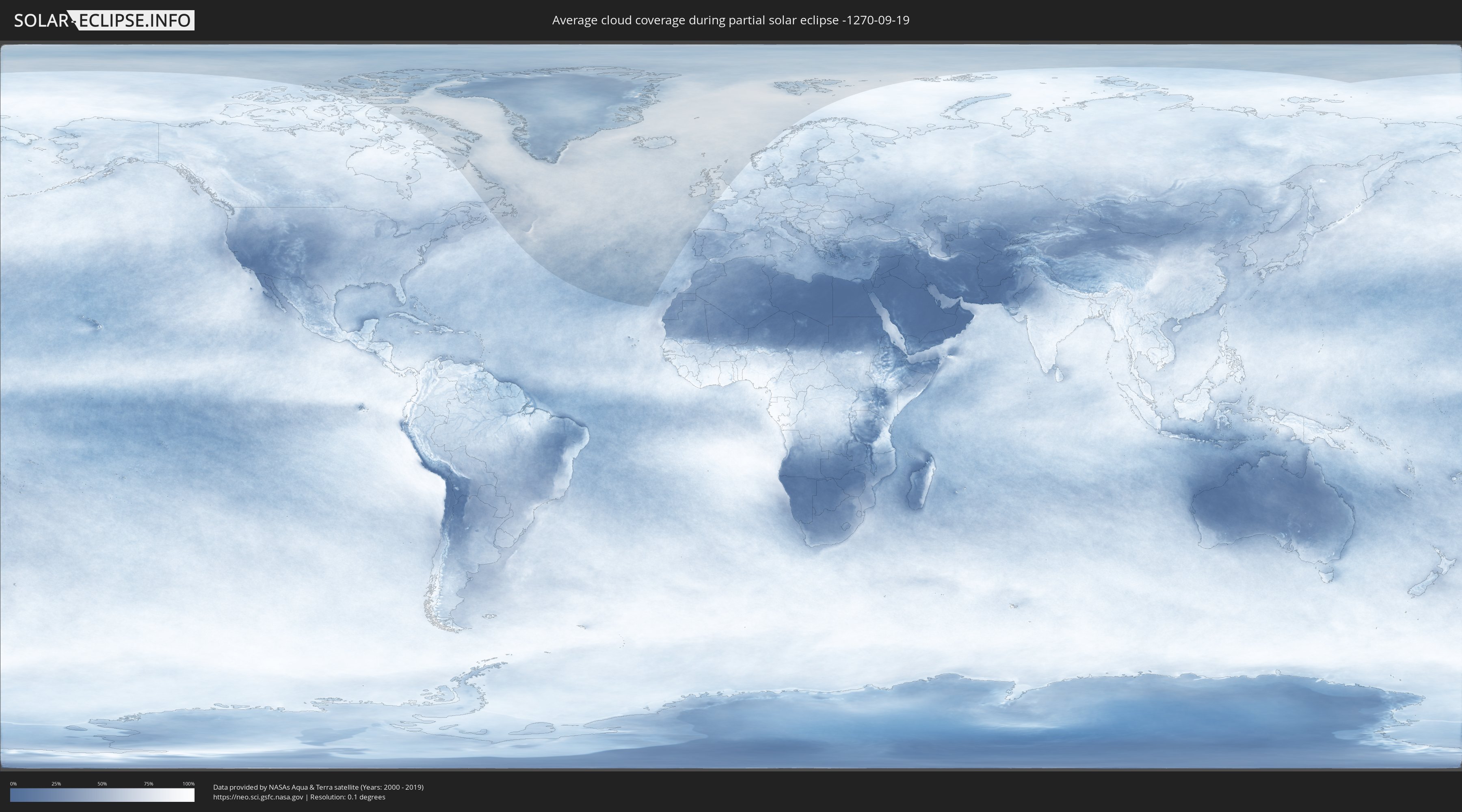1462x812 pixels.
Task: Click the '100%' legend label
Action: pos(188,784)
